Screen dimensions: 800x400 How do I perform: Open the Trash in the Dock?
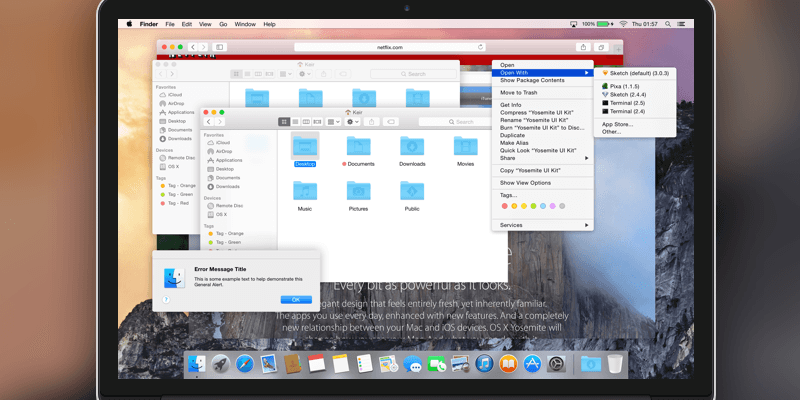pyautogui.click(x=615, y=364)
